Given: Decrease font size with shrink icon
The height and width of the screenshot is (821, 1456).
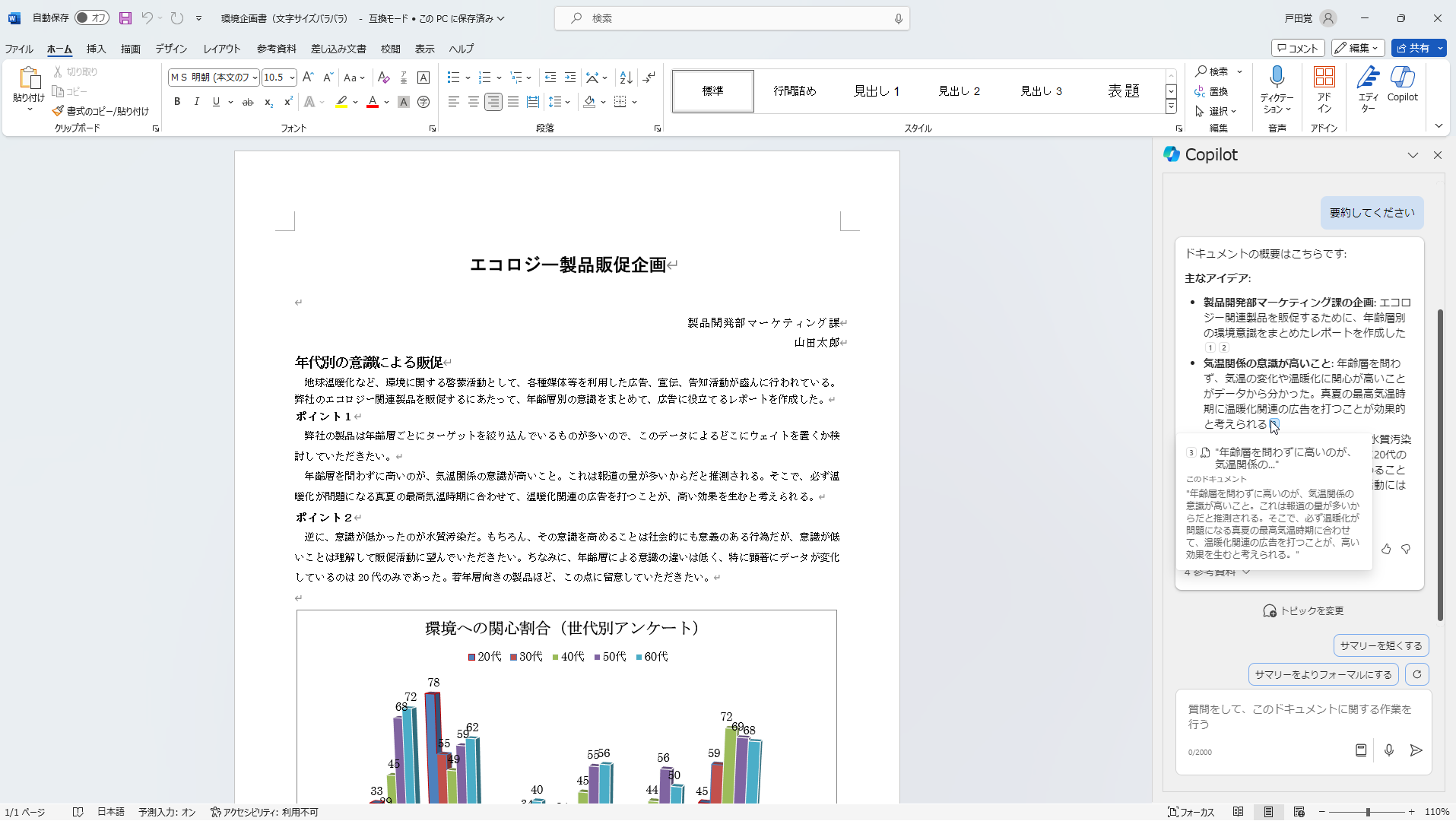Looking at the screenshot, I should click(328, 78).
